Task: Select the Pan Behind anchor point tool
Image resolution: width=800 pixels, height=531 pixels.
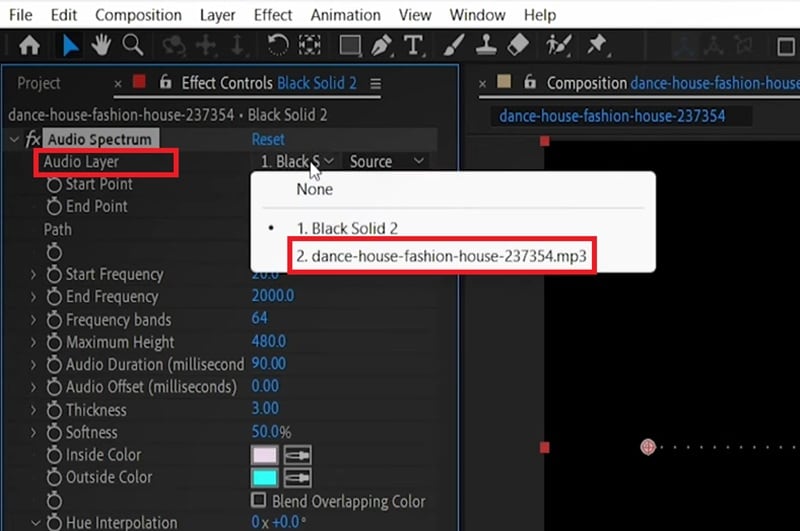Action: 310,45
